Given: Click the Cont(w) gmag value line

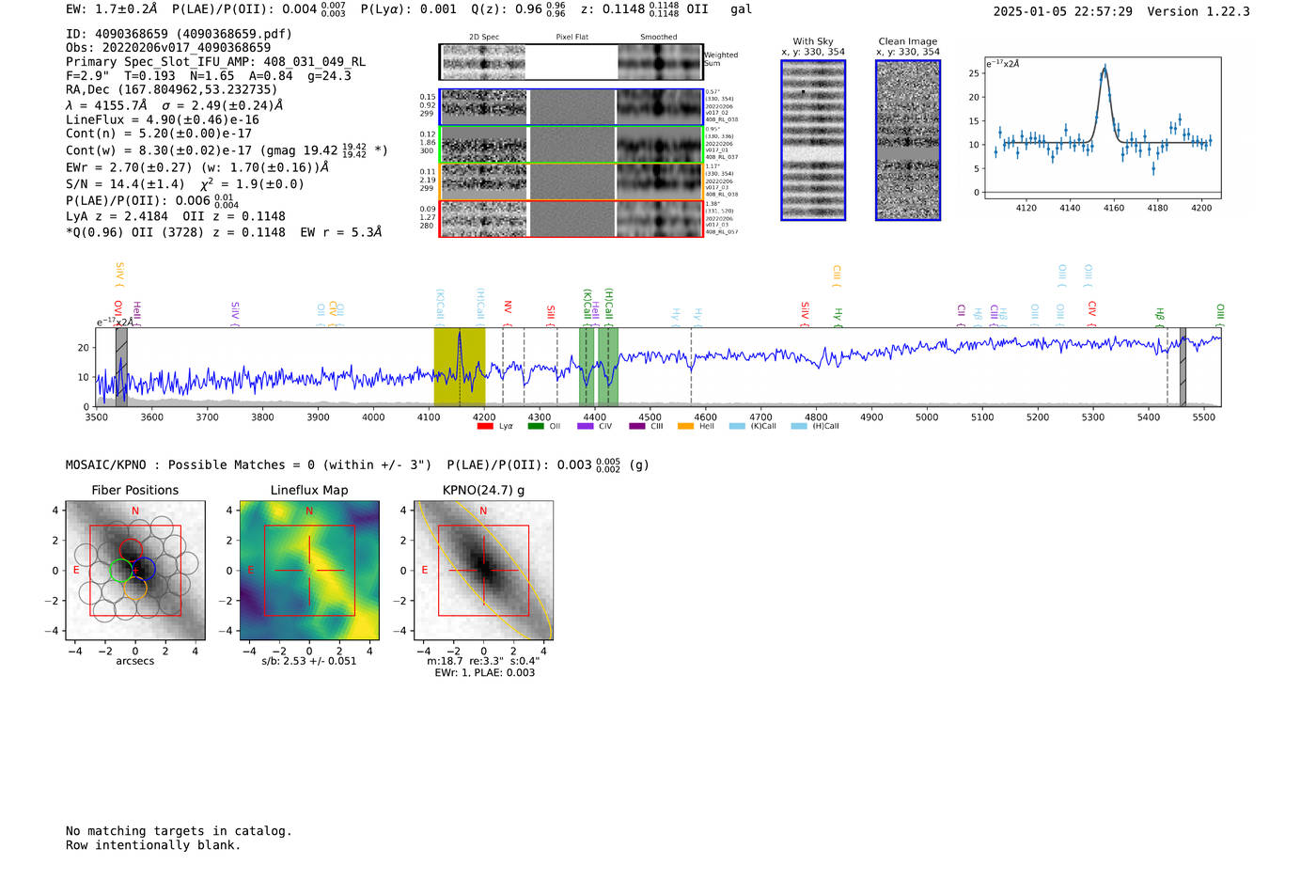Looking at the screenshot, I should [227, 149].
